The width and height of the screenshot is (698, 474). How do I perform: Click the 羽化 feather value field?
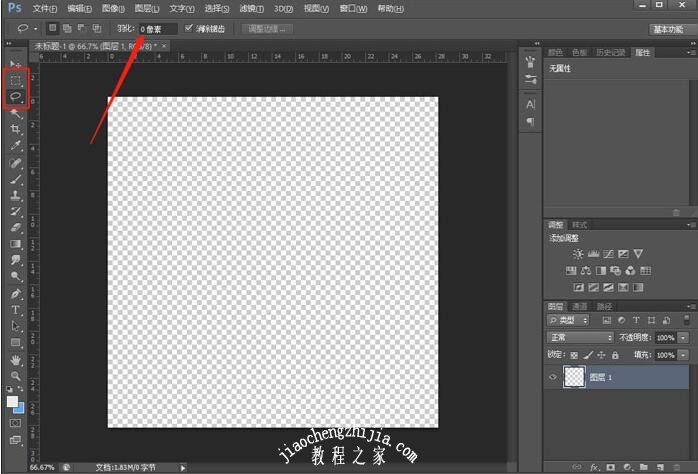[158, 29]
